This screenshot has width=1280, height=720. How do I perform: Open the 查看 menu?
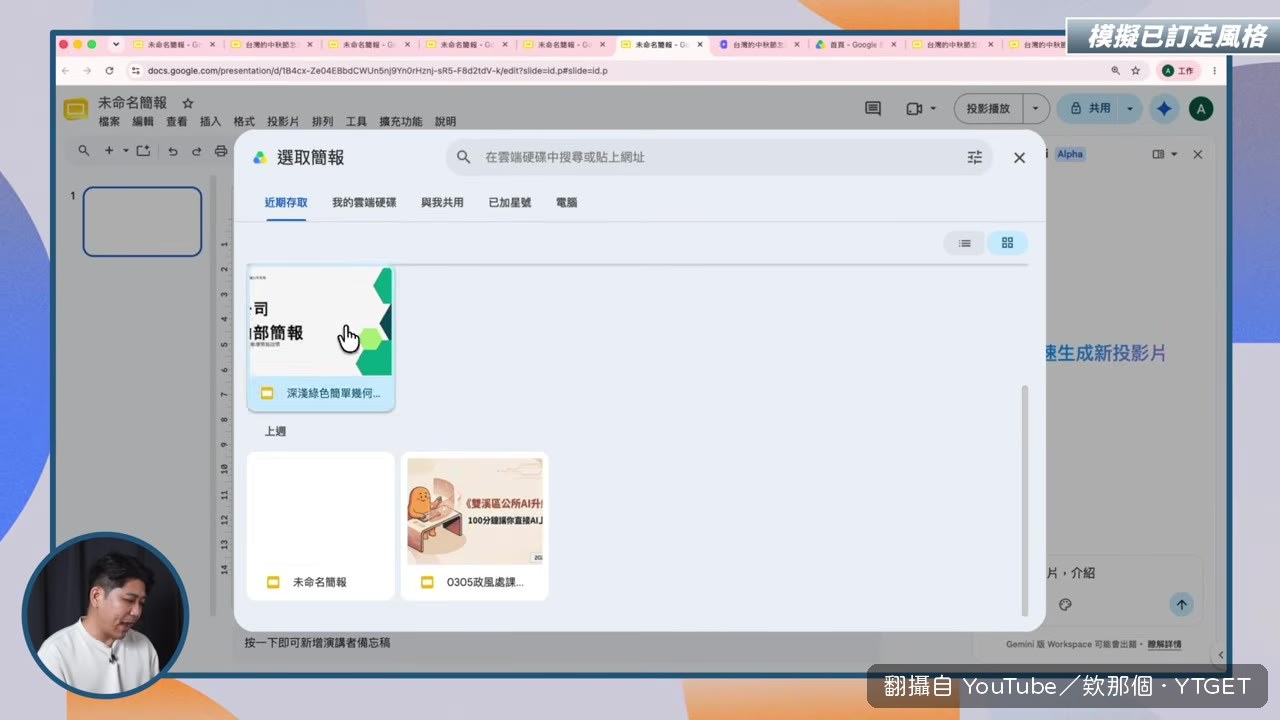click(x=177, y=121)
